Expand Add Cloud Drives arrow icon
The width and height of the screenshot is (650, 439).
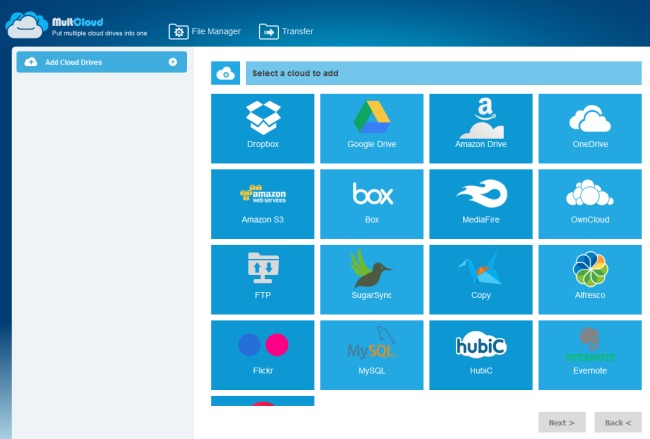point(173,62)
